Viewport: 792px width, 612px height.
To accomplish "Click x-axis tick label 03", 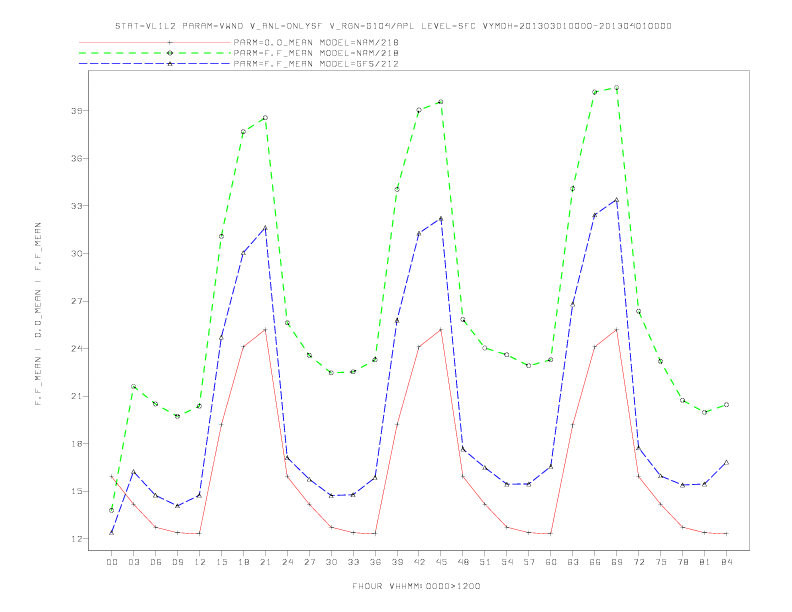I will 133,562.
